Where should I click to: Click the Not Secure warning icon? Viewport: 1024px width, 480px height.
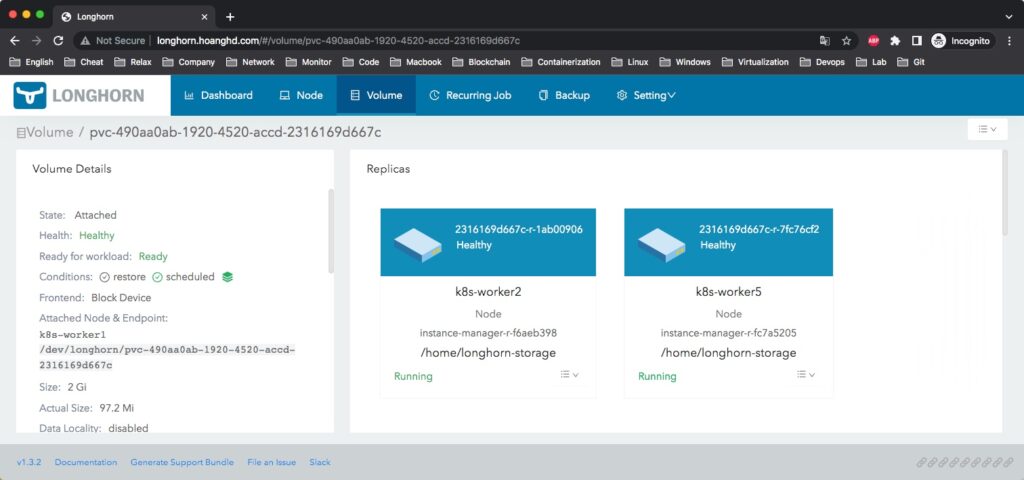coord(86,40)
